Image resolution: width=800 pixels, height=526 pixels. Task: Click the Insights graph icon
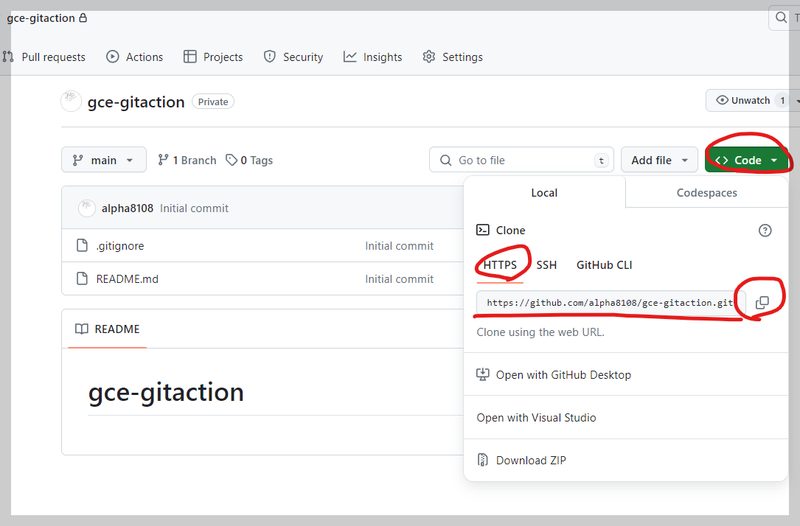(349, 57)
